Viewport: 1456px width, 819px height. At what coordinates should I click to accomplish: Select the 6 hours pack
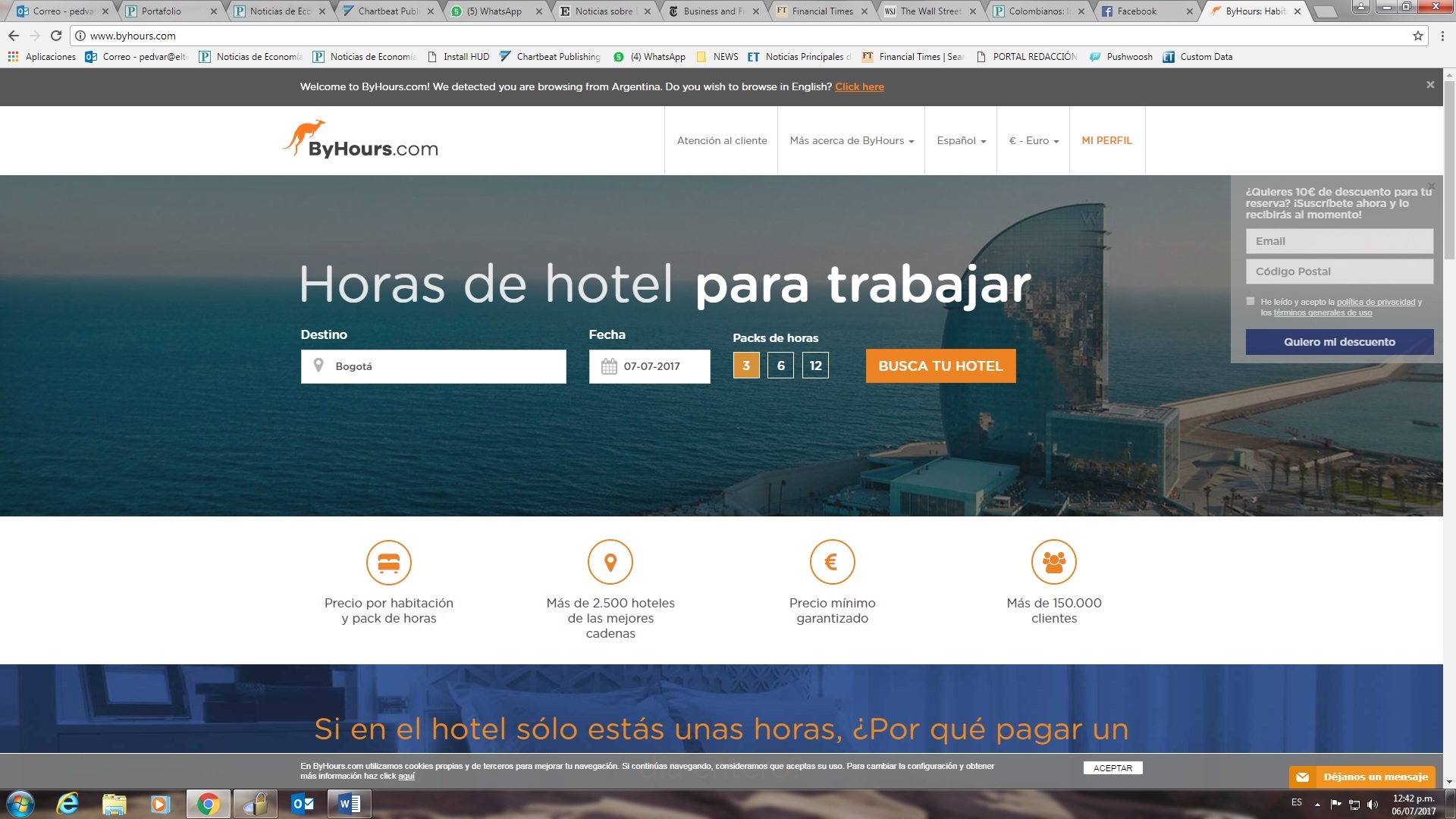pyautogui.click(x=780, y=366)
